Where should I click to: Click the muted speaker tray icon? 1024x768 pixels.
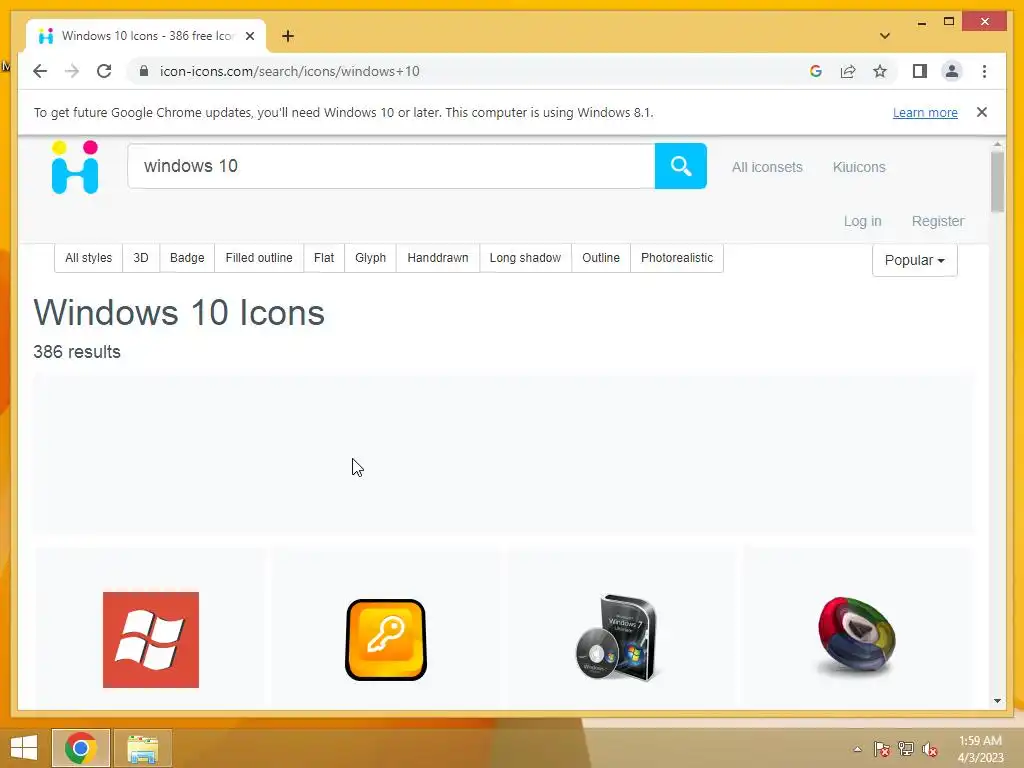pos(929,749)
